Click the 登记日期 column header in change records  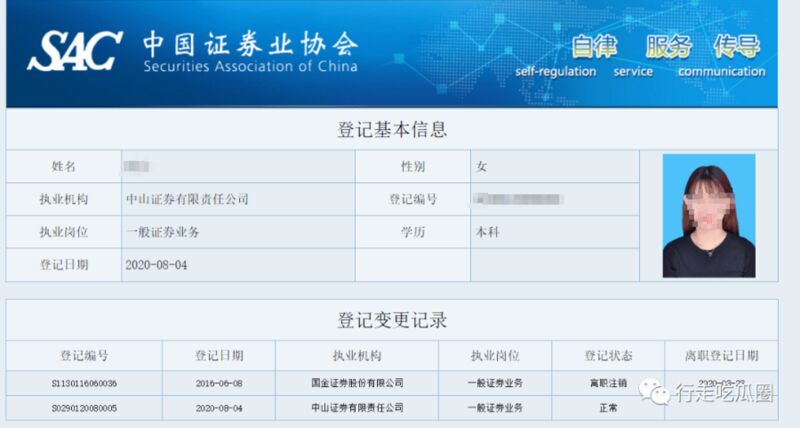219,356
